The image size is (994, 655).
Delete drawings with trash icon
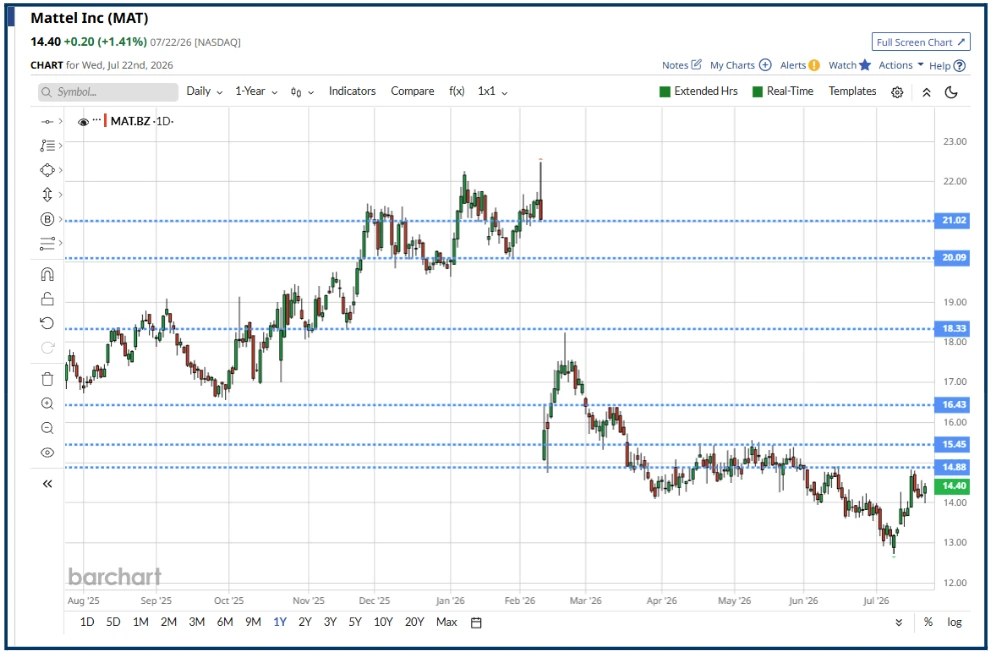pos(47,379)
